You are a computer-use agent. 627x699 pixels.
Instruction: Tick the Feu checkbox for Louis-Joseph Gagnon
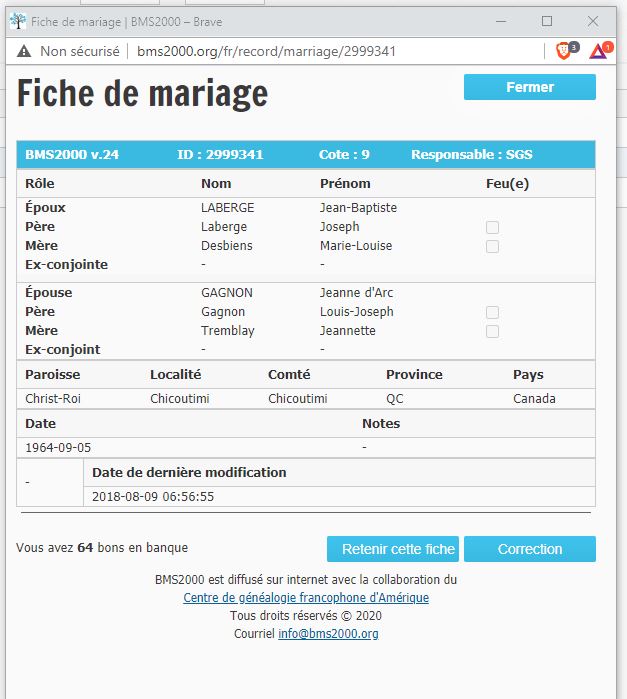pos(492,312)
